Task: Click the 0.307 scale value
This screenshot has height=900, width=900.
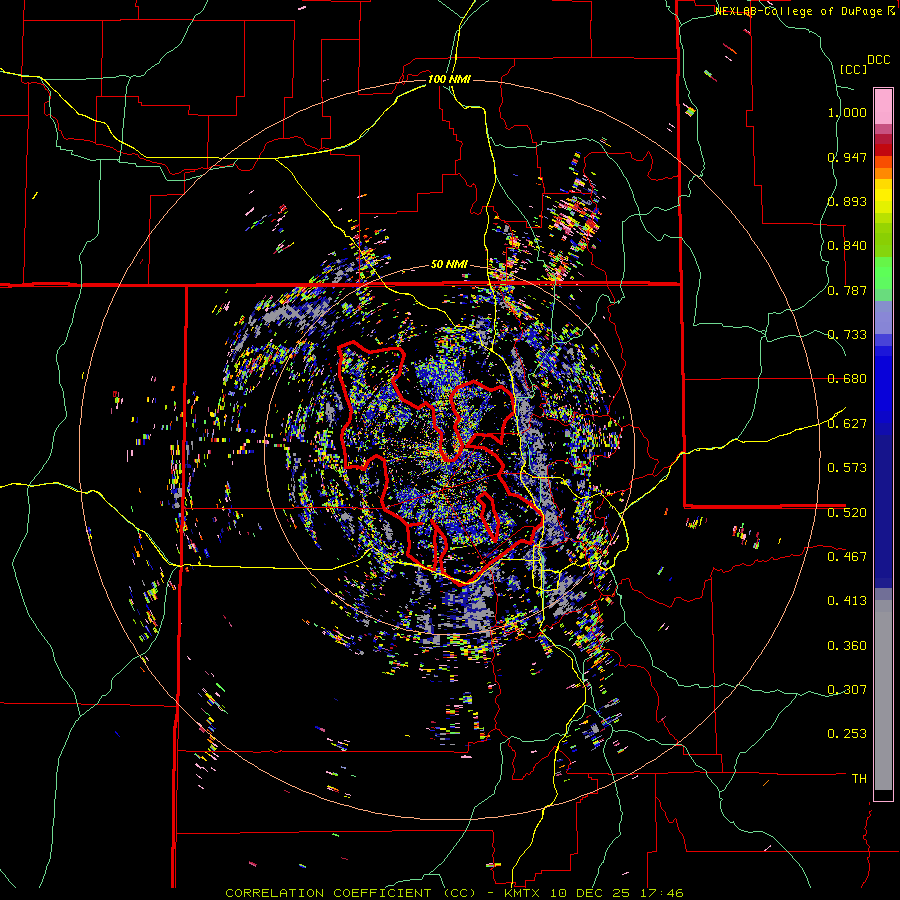Action: tap(847, 690)
